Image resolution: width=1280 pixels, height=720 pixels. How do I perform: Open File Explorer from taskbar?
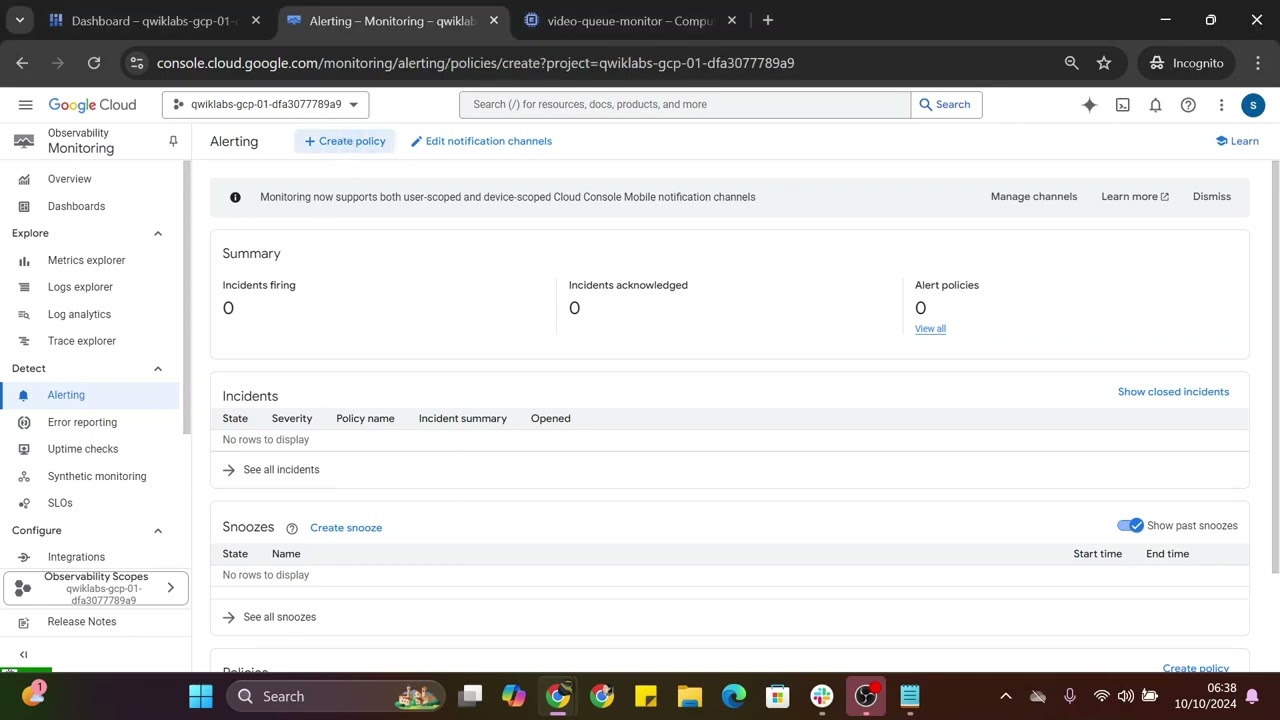tap(690, 696)
